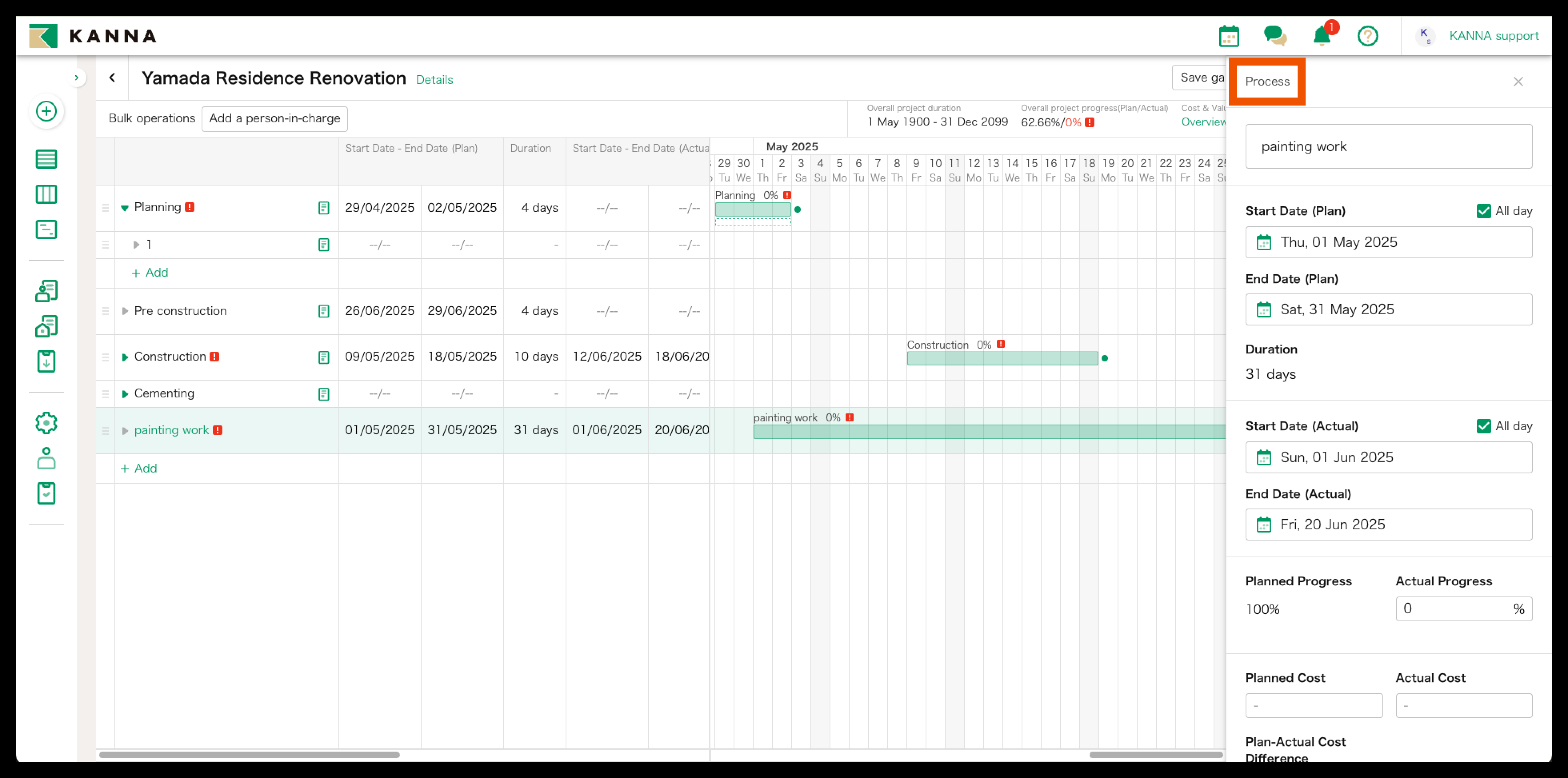Open the settings gear in the sidebar
1568x778 pixels.
(46, 423)
